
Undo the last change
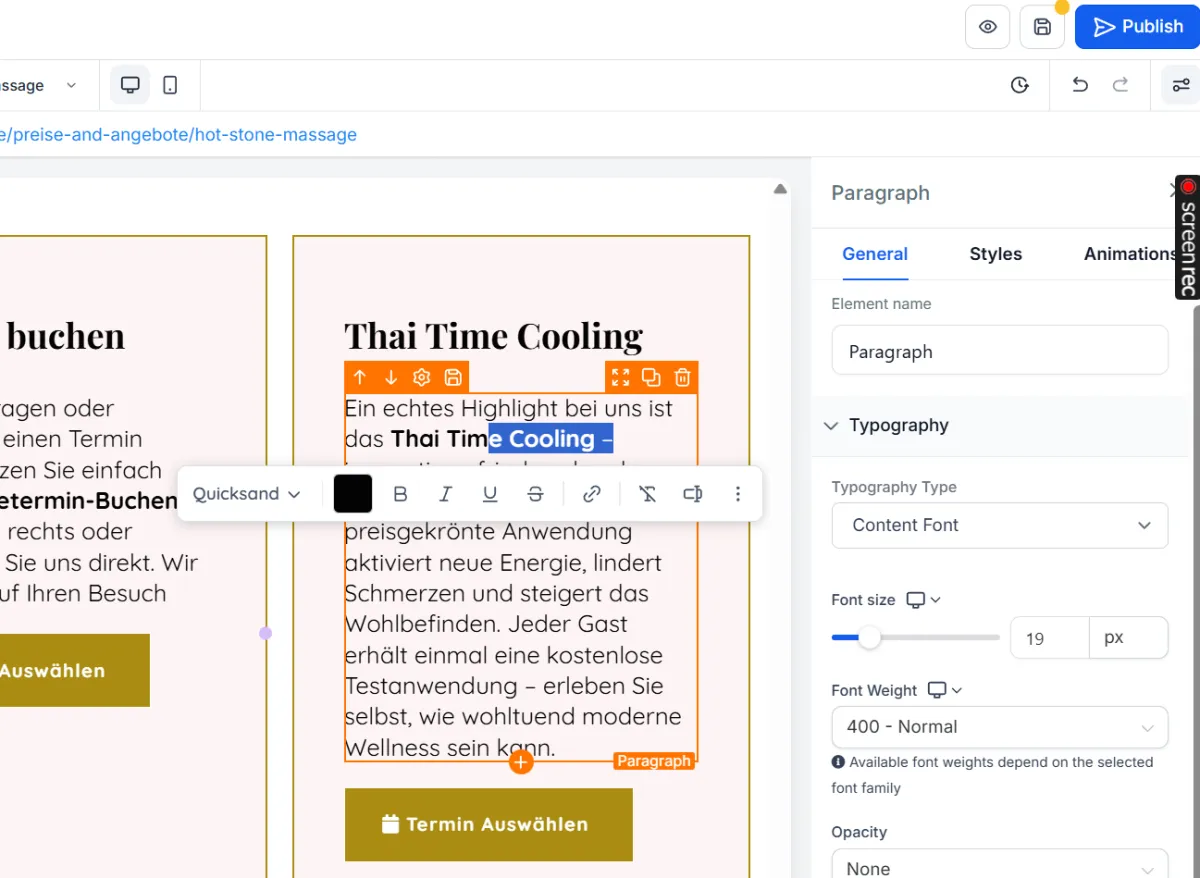(1080, 85)
